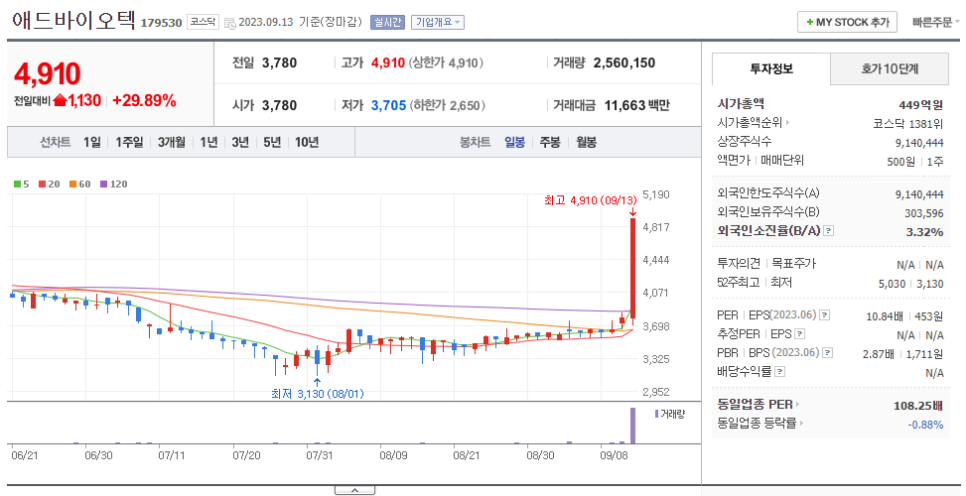The image size is (966, 496).
Task: Open help icon next to PBR BPS(2023.06)
Action: (828, 353)
